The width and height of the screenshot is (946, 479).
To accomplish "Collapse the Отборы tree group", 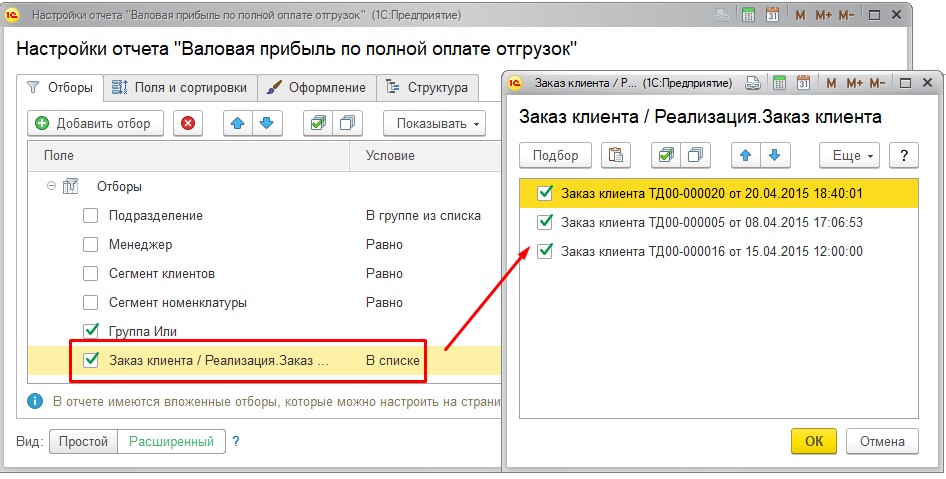I will click(50, 186).
